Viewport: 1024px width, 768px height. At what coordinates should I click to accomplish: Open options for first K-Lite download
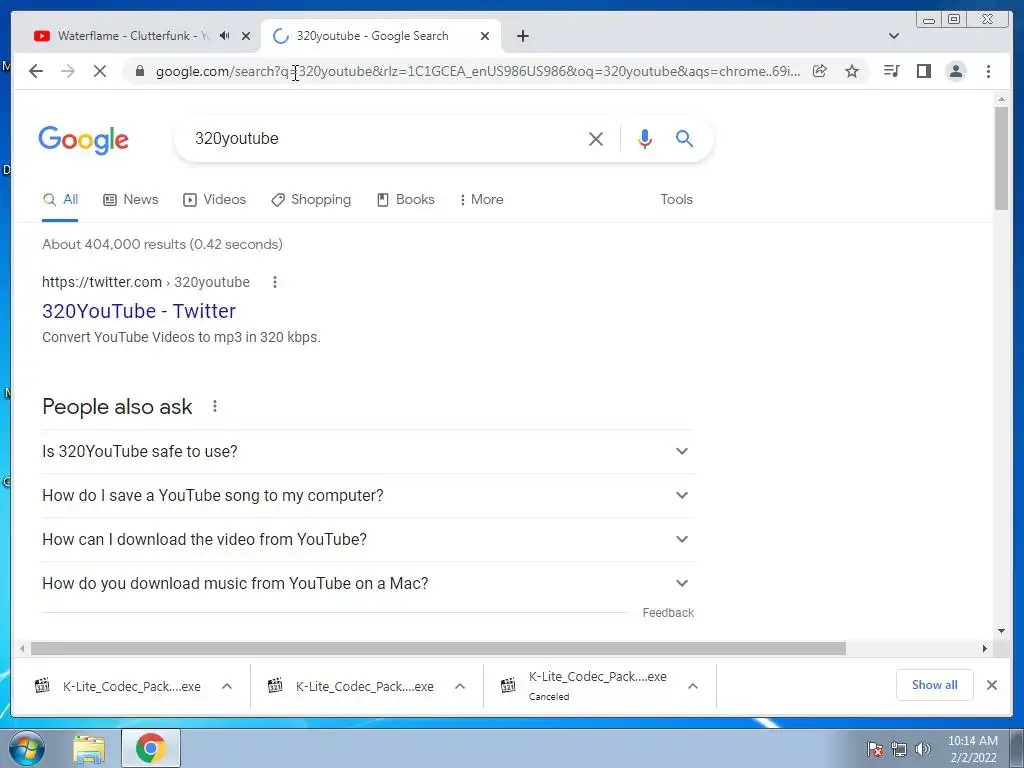click(227, 686)
